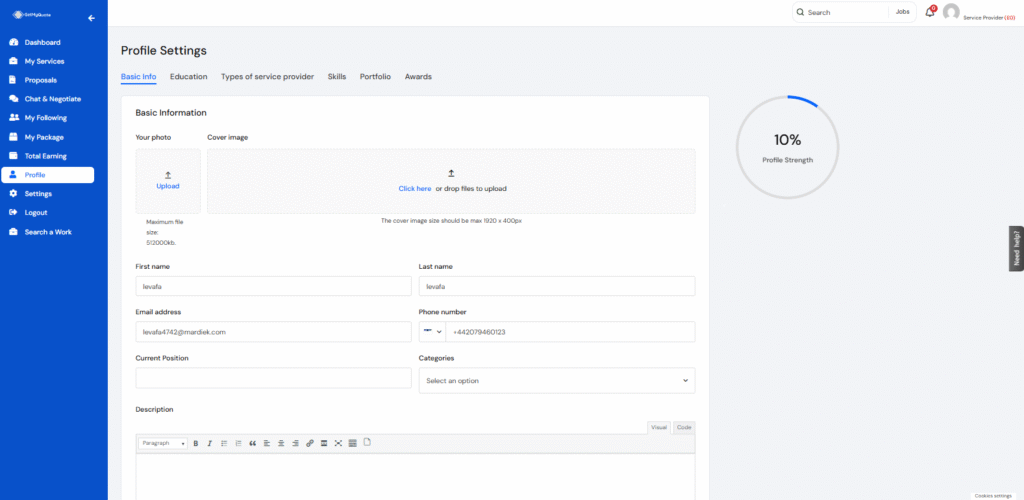
Task: Apply bold formatting in description editor
Action: [196, 443]
